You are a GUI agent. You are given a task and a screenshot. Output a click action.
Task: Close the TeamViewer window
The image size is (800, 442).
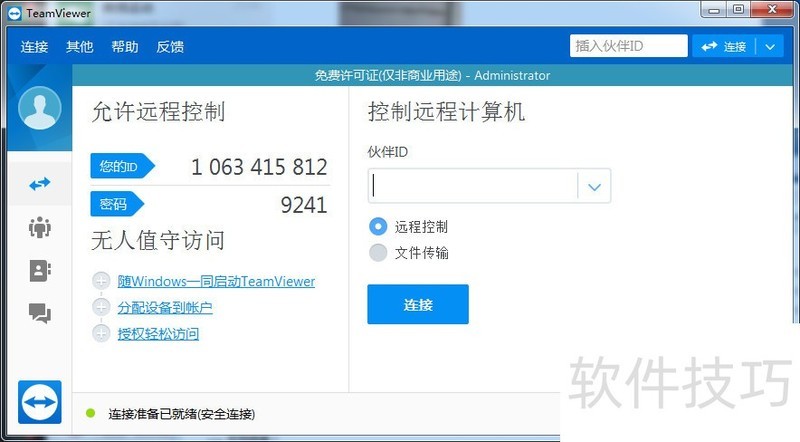(772, 10)
